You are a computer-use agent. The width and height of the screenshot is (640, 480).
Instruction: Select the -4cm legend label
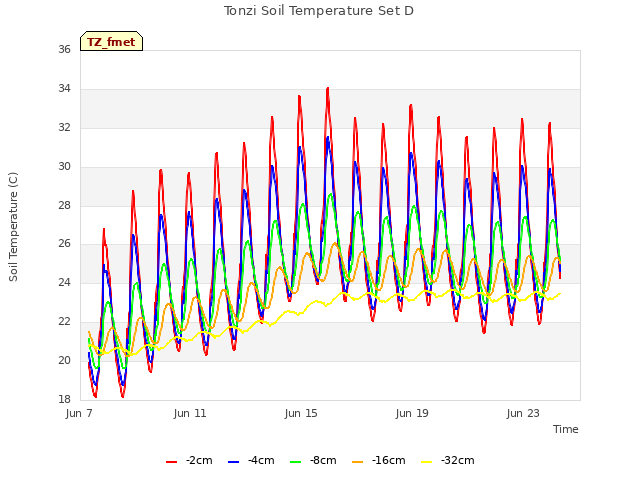pyautogui.click(x=261, y=460)
